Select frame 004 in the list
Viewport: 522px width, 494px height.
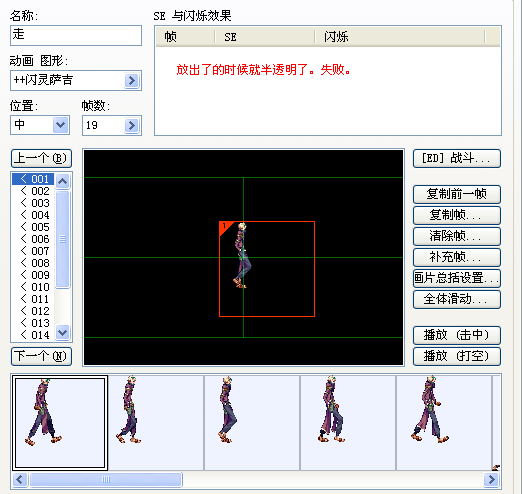click(33, 215)
